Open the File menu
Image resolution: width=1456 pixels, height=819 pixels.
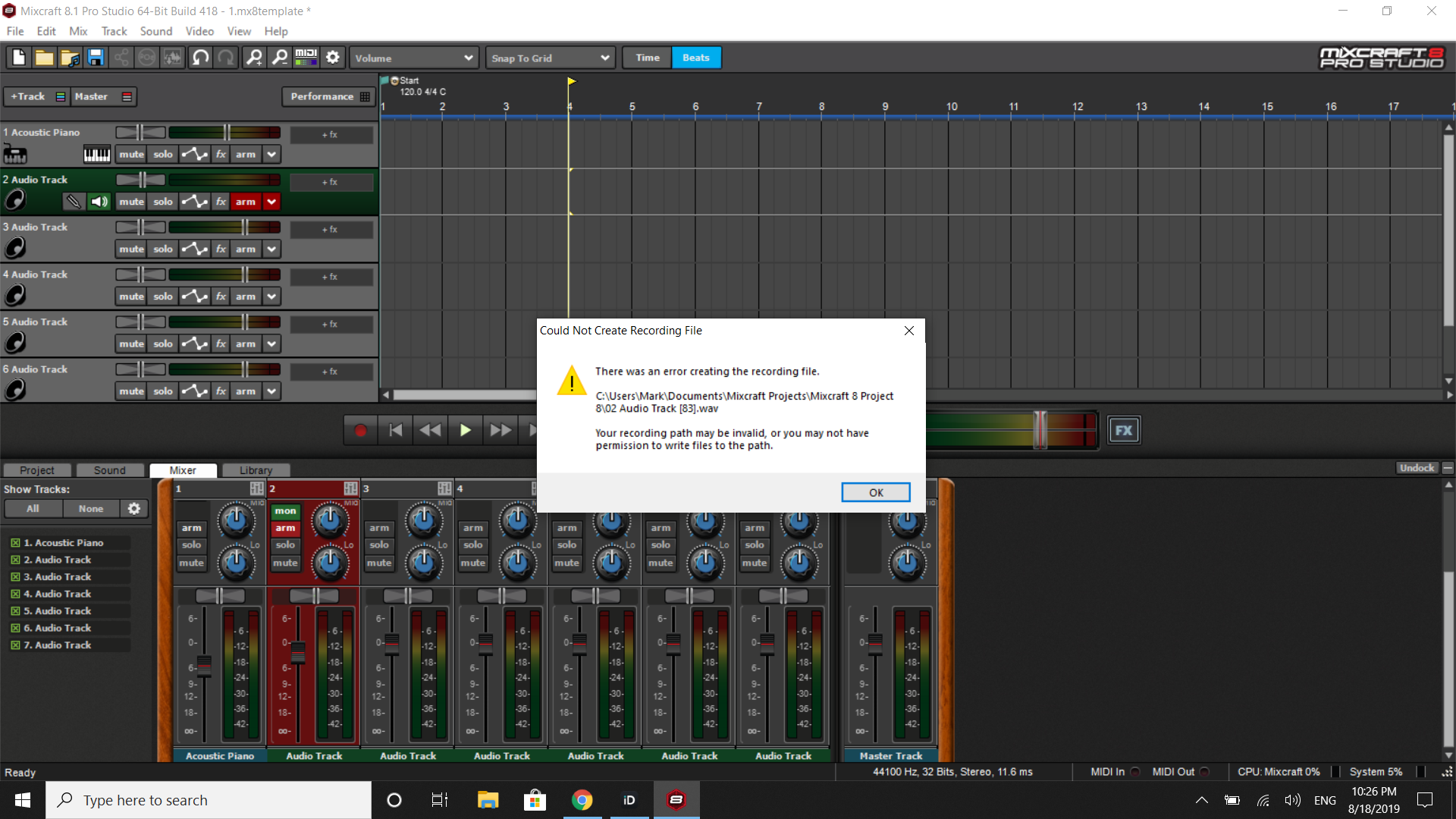coord(15,31)
